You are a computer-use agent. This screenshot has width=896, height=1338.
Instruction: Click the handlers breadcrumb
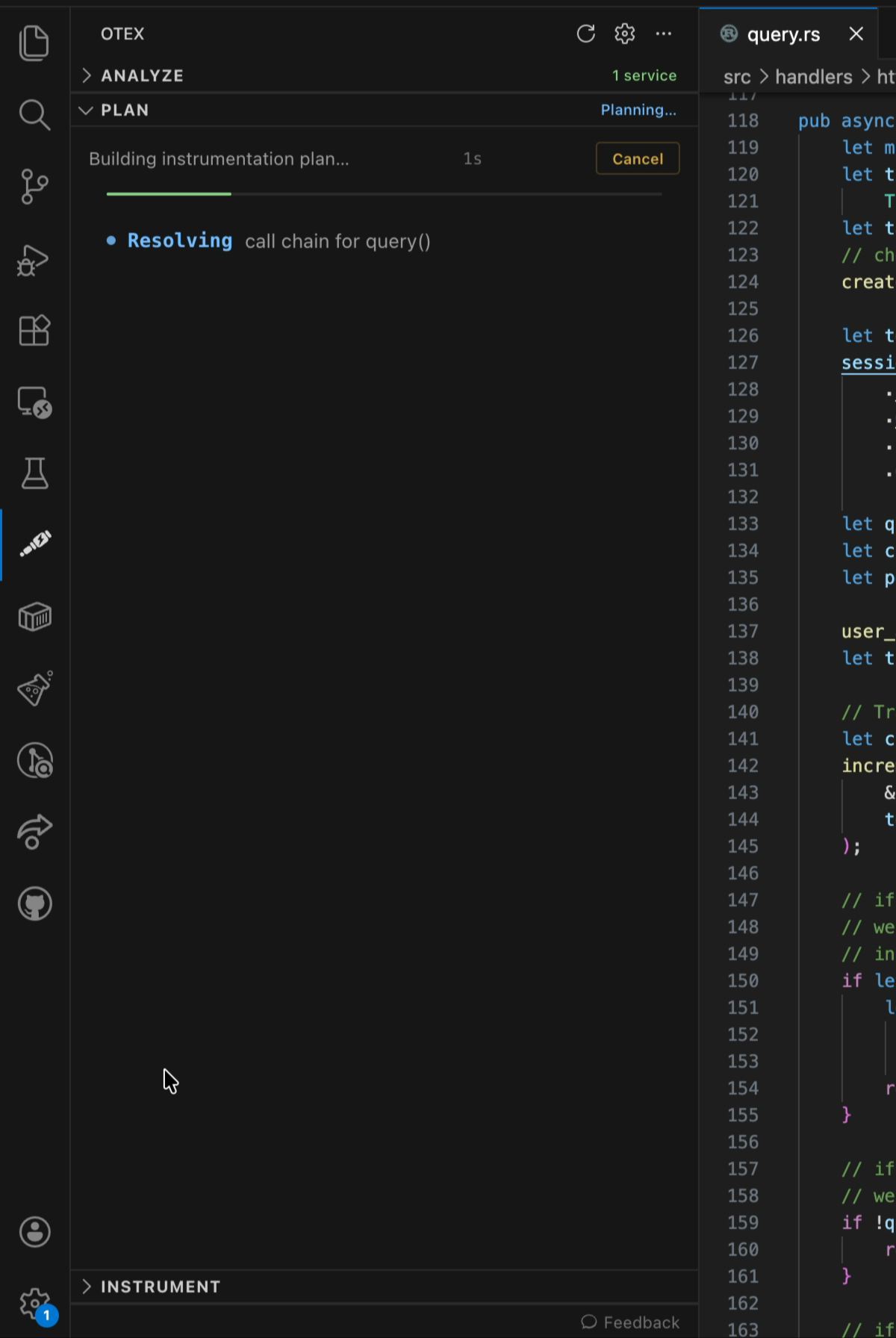(x=814, y=77)
